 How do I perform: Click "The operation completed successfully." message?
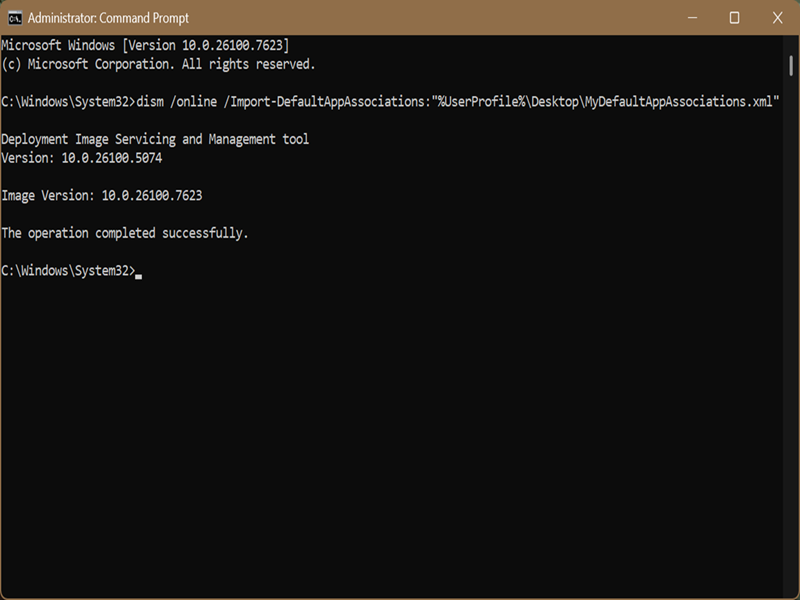point(125,233)
